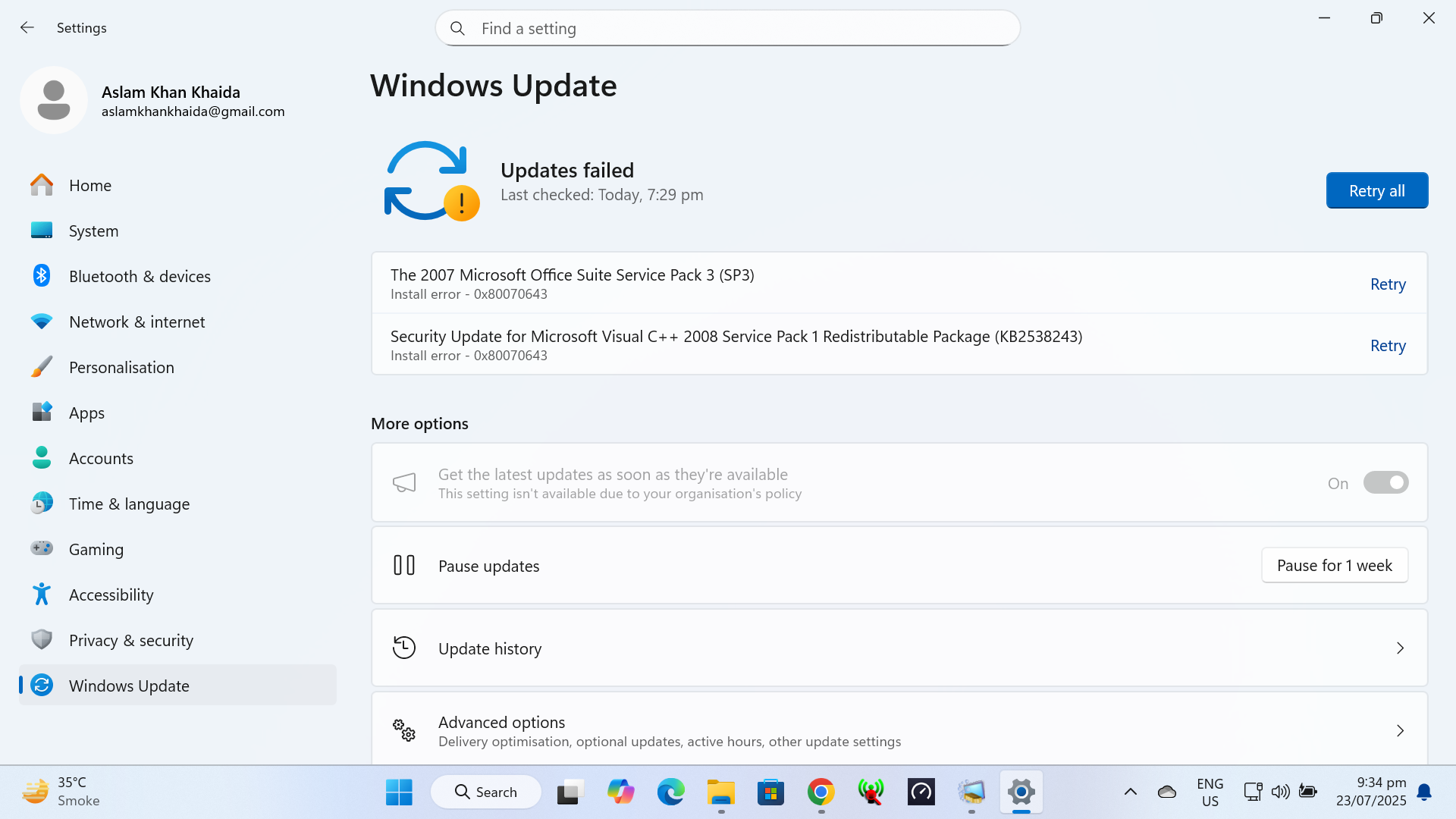Open Bluetooth & devices settings
Viewport: 1456px width, 819px height.
coord(177,276)
